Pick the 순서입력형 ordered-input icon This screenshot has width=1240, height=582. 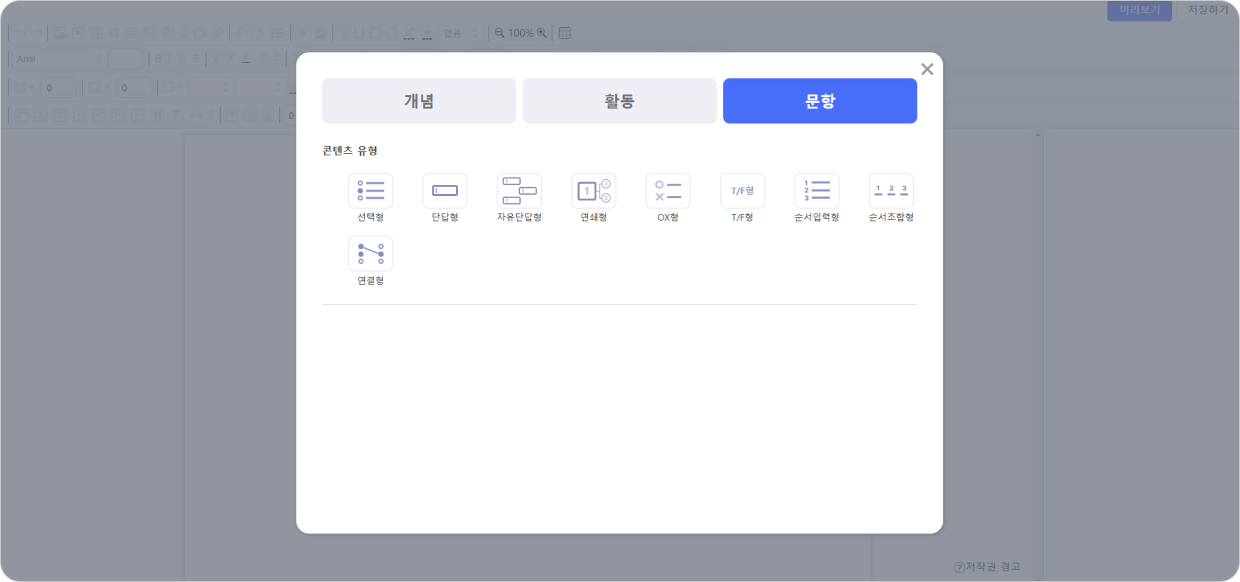pos(817,191)
